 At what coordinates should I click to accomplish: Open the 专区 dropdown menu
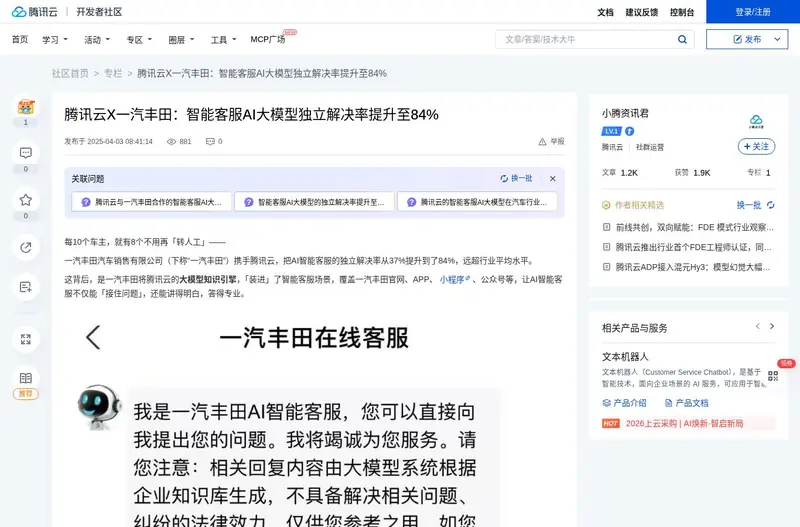coord(139,39)
